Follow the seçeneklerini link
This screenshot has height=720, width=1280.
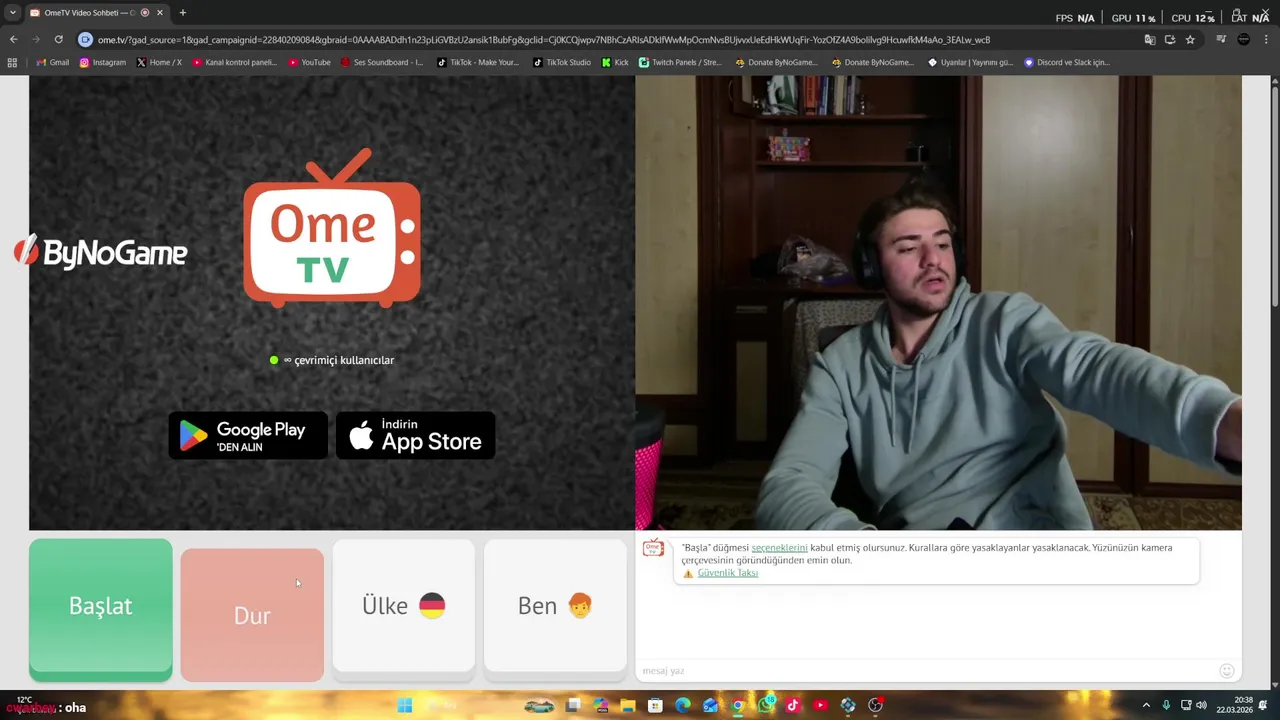tap(779, 548)
